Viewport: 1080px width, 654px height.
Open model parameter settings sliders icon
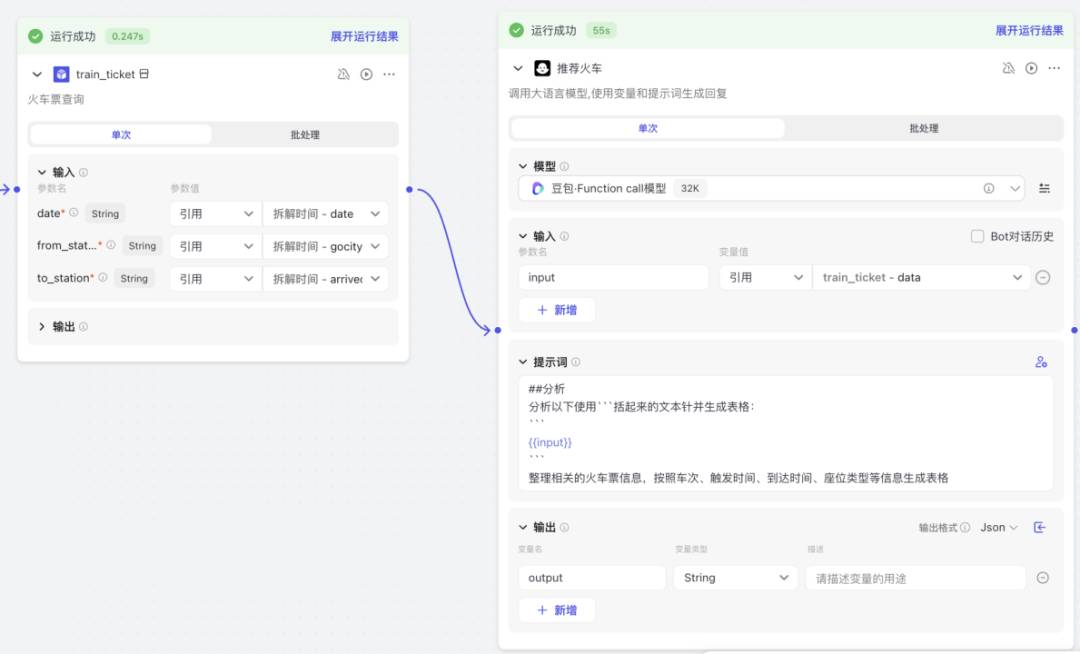point(1044,188)
